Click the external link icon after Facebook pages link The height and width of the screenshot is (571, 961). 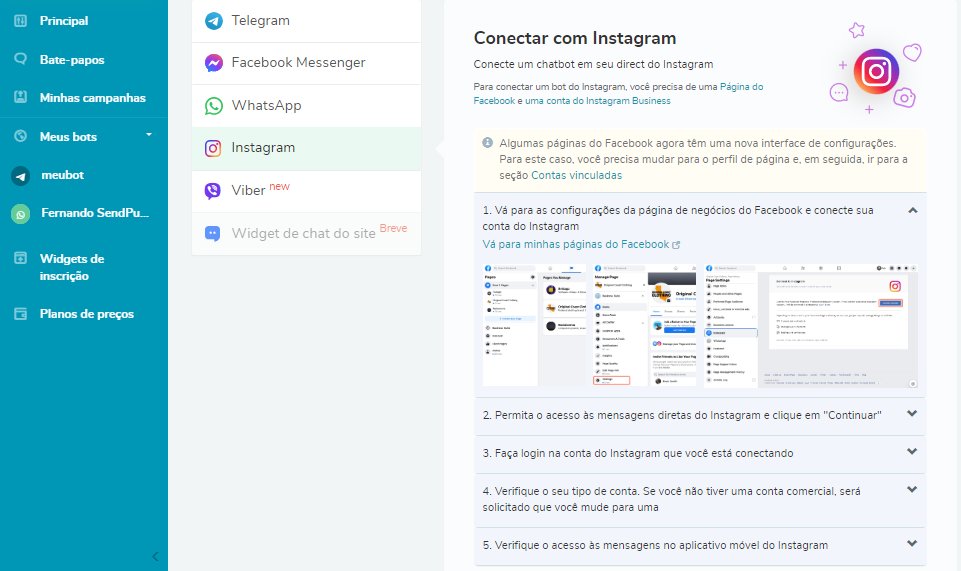tap(676, 245)
